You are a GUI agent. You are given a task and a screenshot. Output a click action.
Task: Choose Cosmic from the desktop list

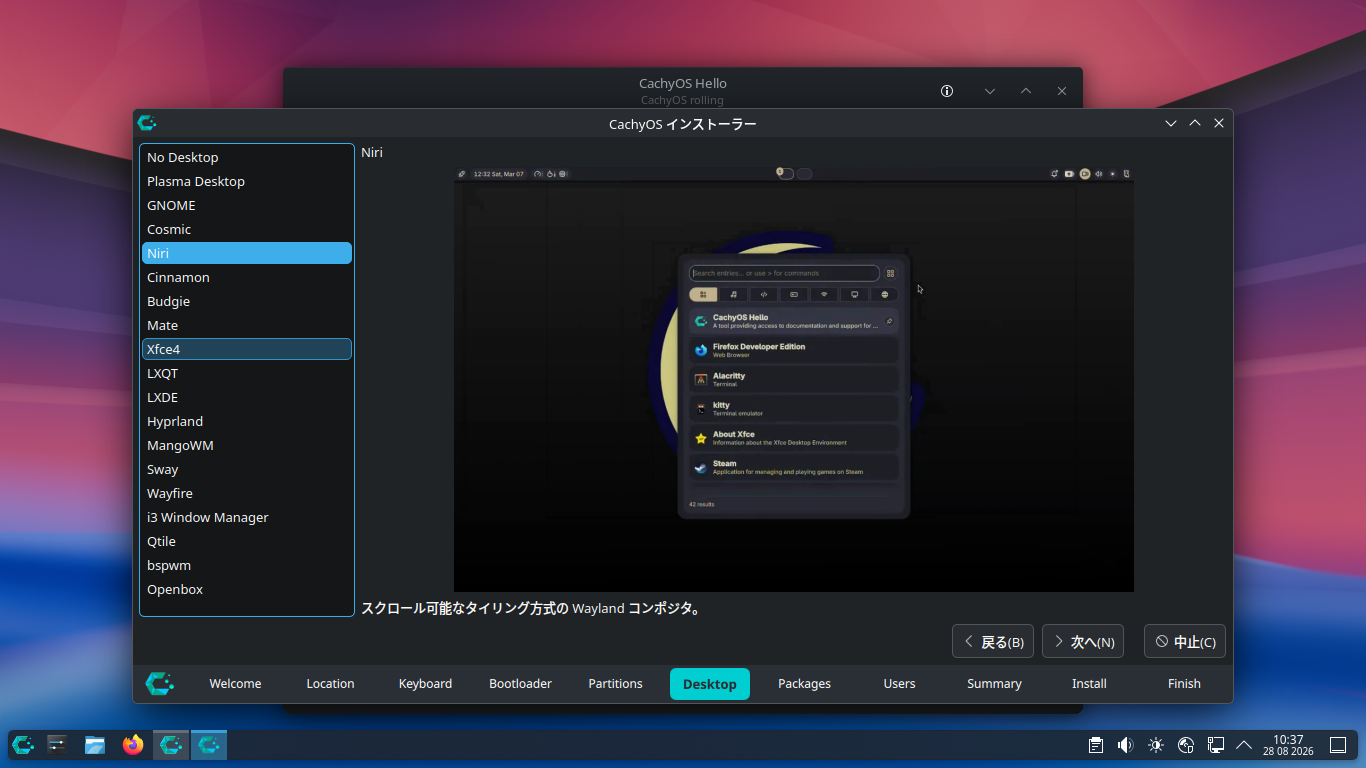[247, 229]
